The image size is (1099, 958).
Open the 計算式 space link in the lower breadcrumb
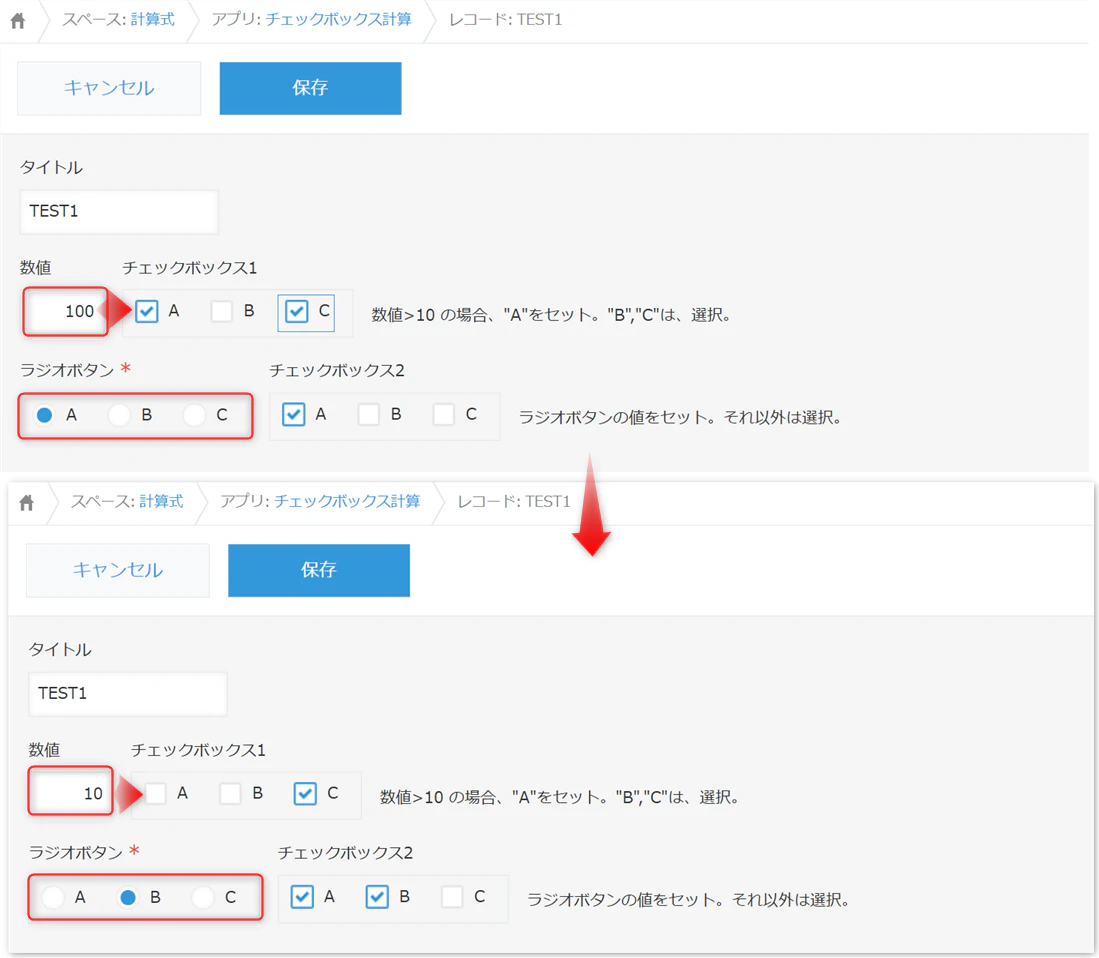point(161,502)
